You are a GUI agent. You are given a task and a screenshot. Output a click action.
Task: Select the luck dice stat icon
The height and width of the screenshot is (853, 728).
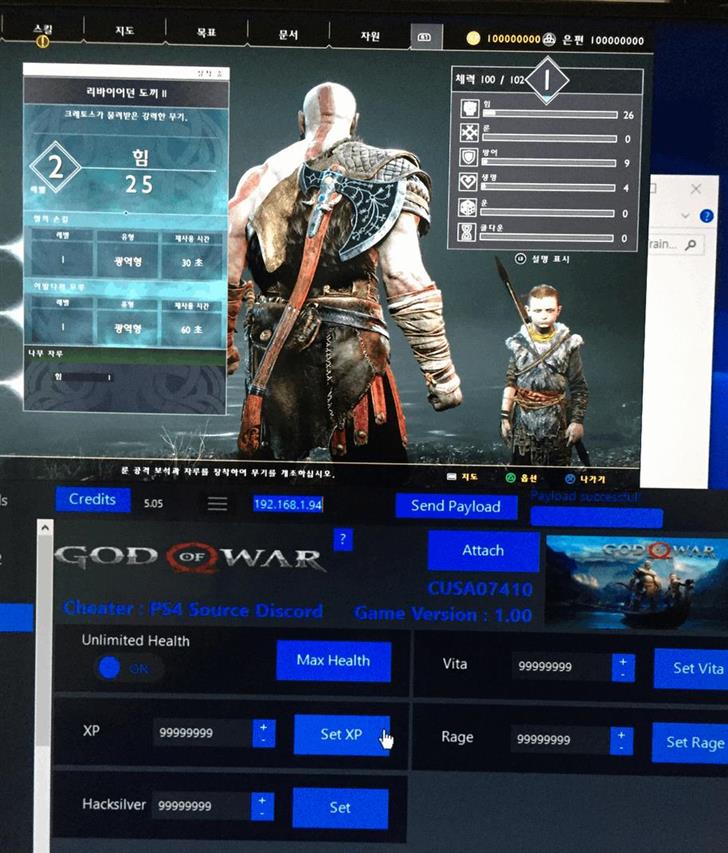point(467,207)
